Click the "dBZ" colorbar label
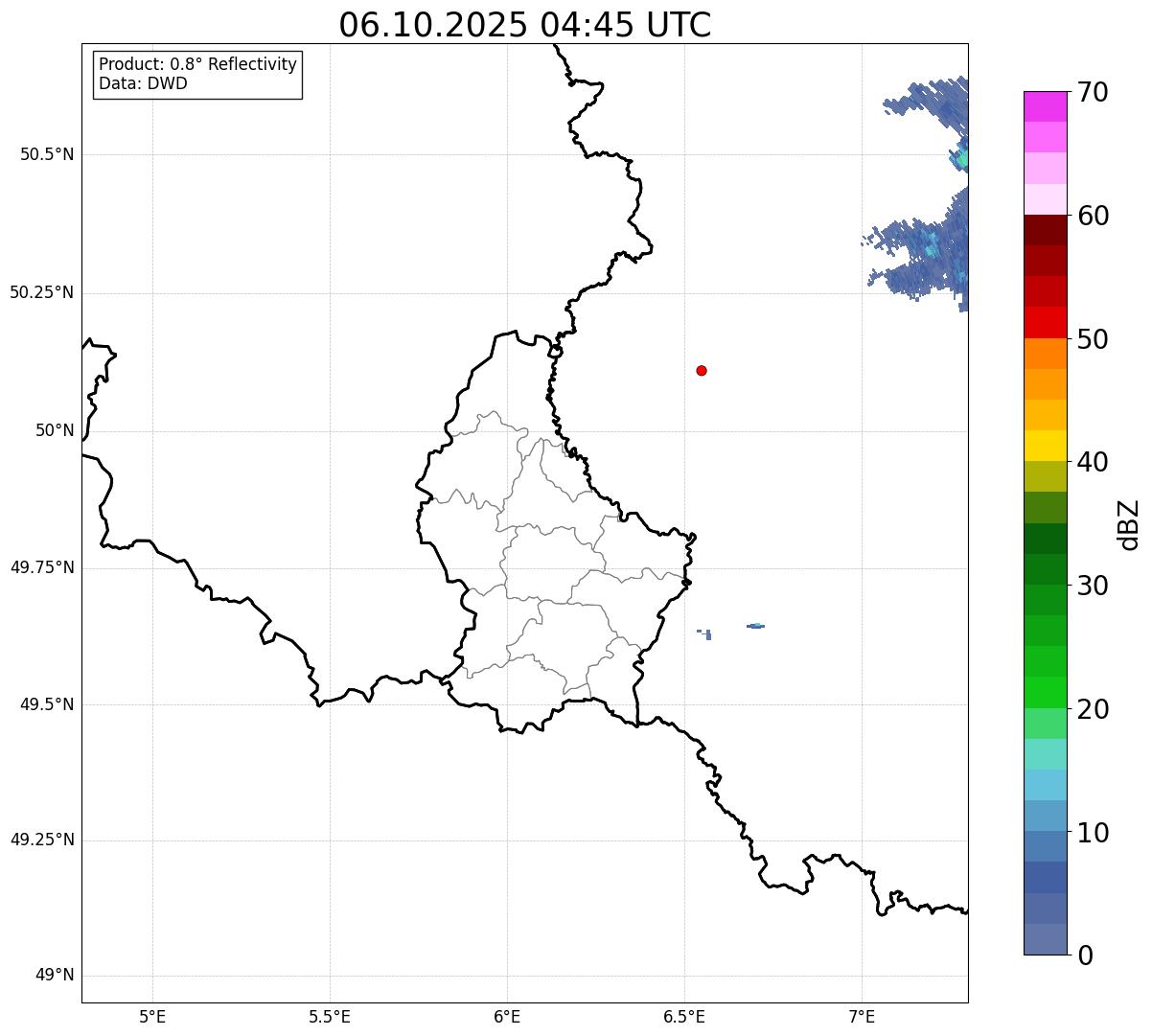Viewport: 1152px width, 1036px height. (x=1129, y=523)
